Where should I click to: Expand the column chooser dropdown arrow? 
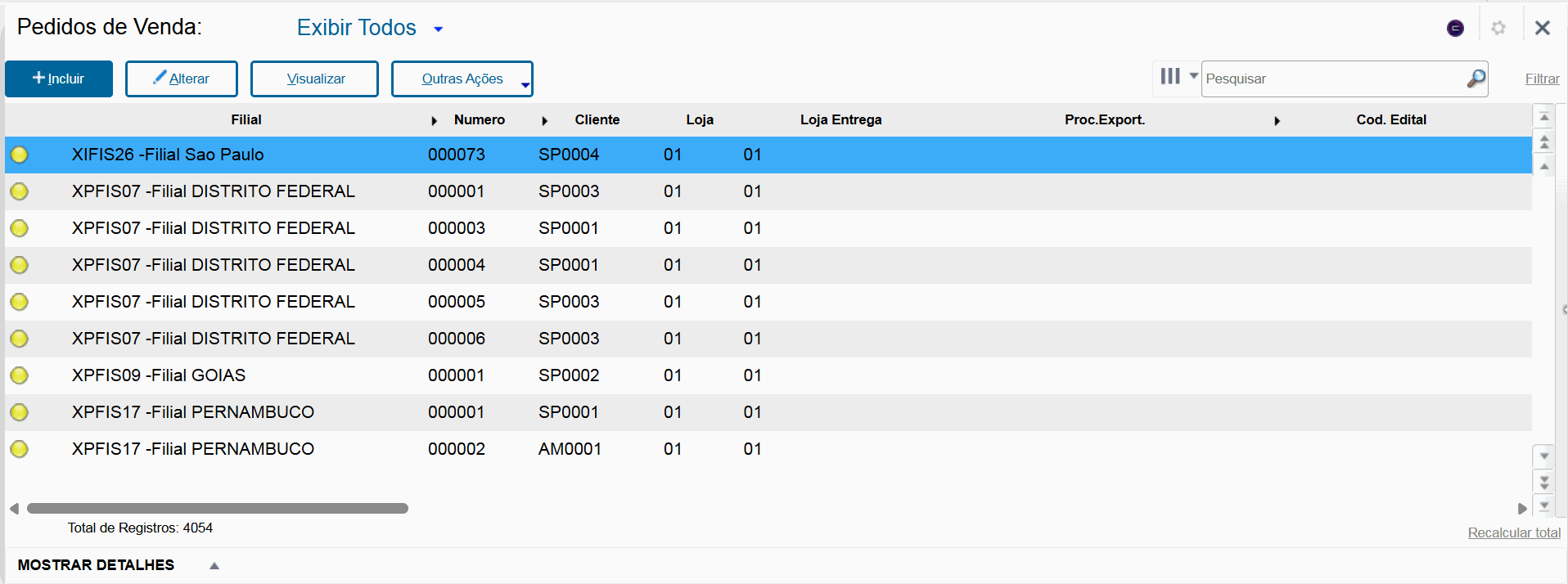pos(1193,76)
